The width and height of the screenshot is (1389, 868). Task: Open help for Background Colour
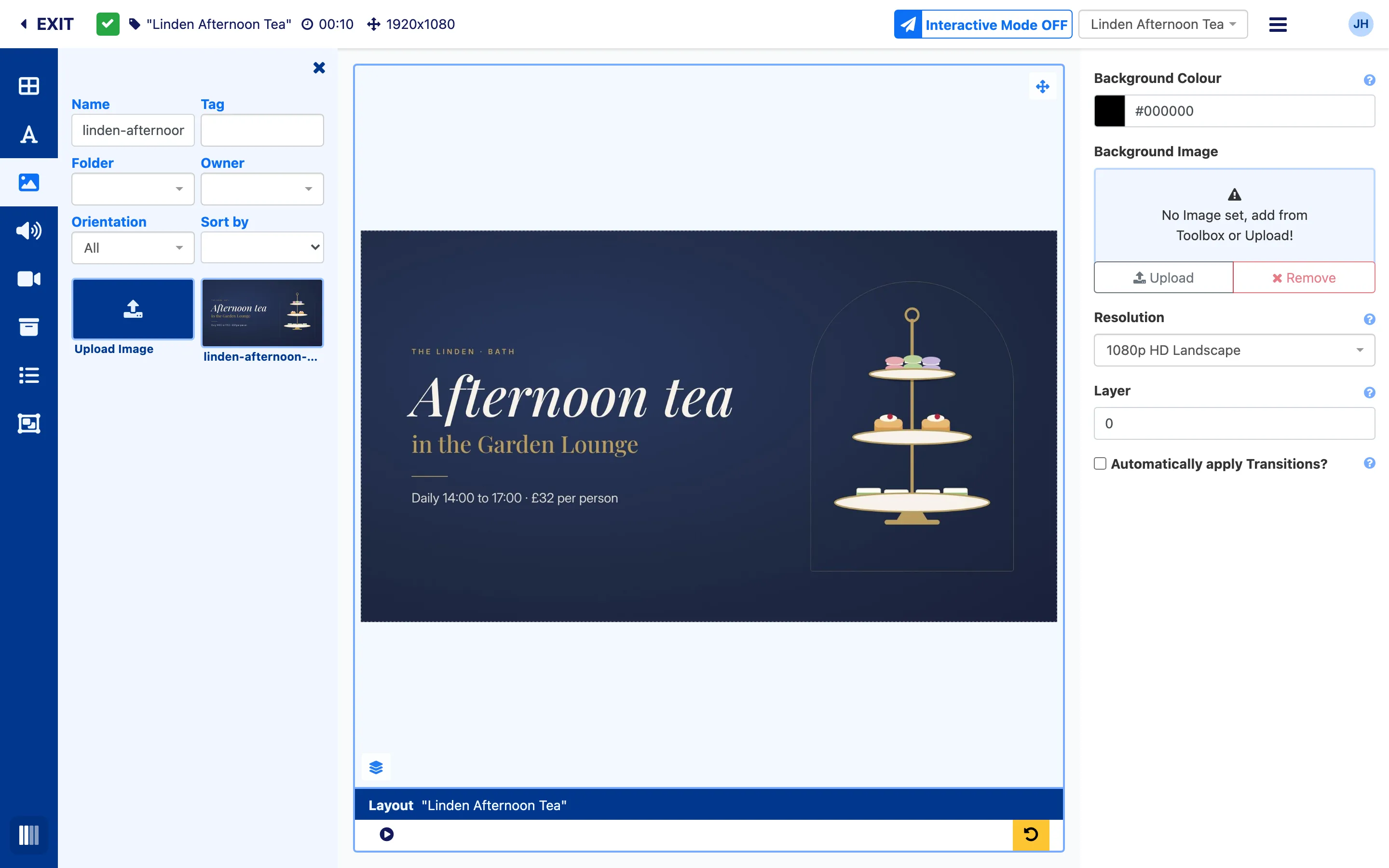pos(1370,80)
